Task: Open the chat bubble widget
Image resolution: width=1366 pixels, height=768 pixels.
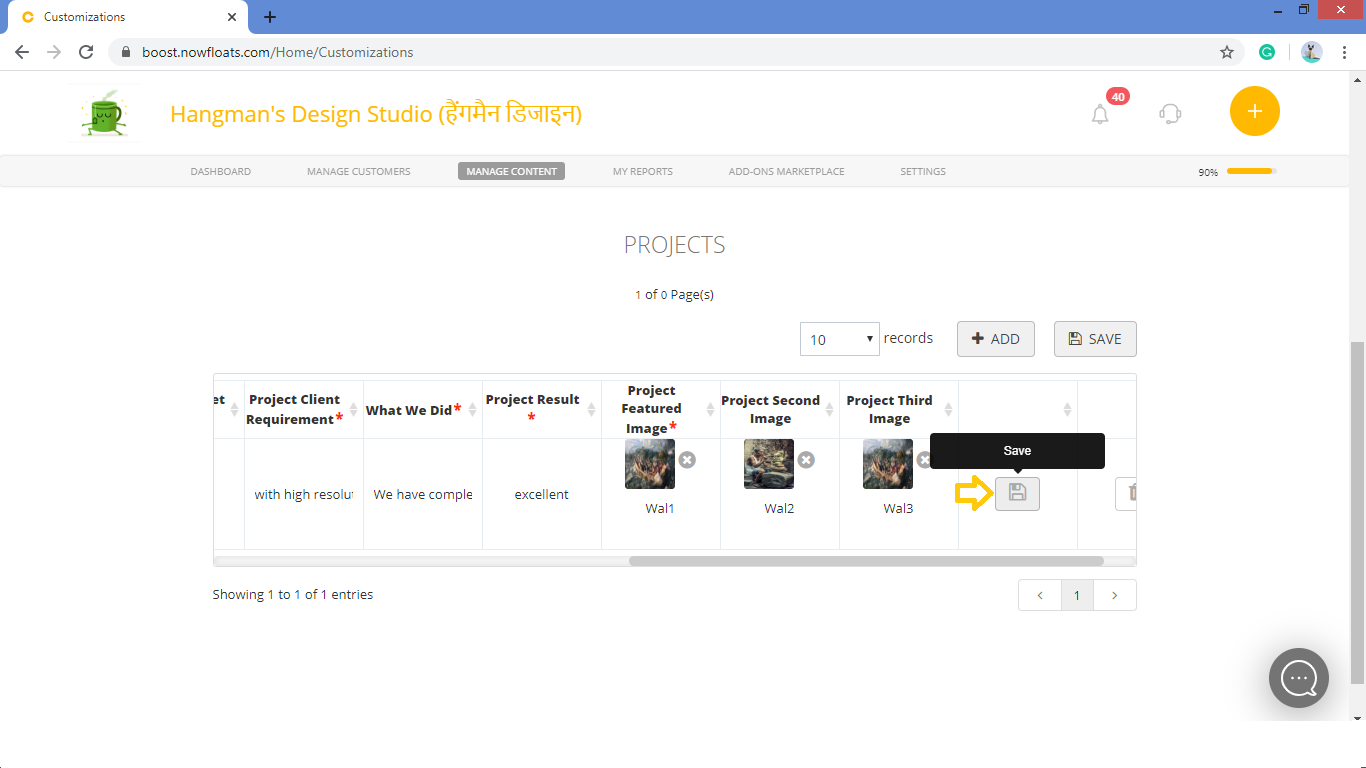Action: [1299, 678]
